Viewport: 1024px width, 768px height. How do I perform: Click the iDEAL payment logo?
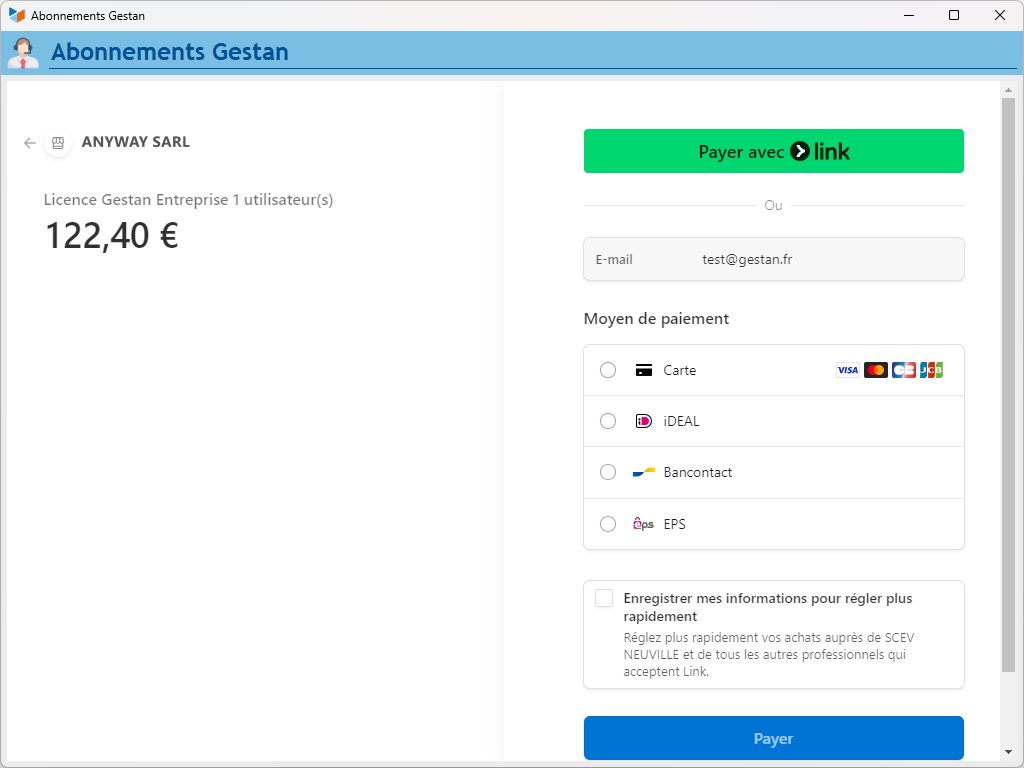click(x=644, y=421)
